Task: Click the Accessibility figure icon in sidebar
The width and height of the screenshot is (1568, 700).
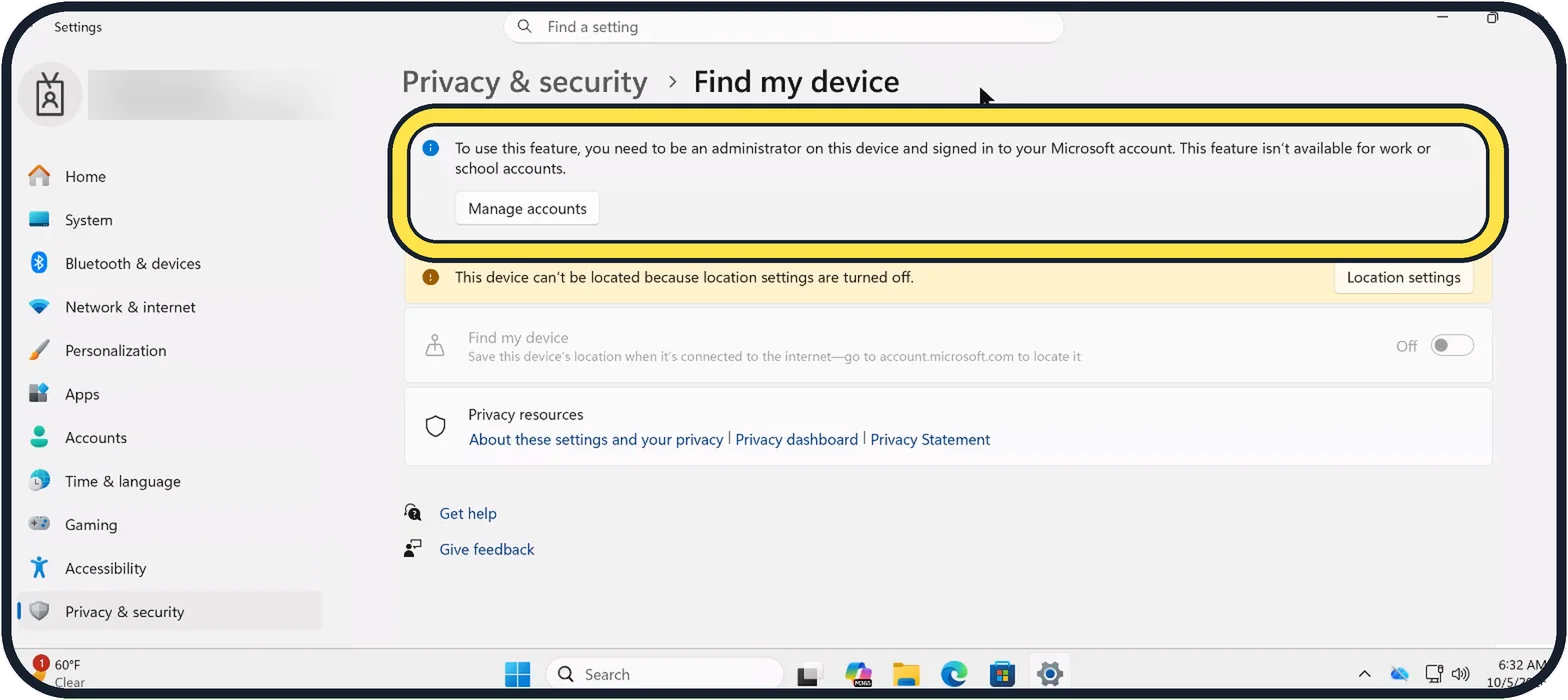Action: point(39,568)
